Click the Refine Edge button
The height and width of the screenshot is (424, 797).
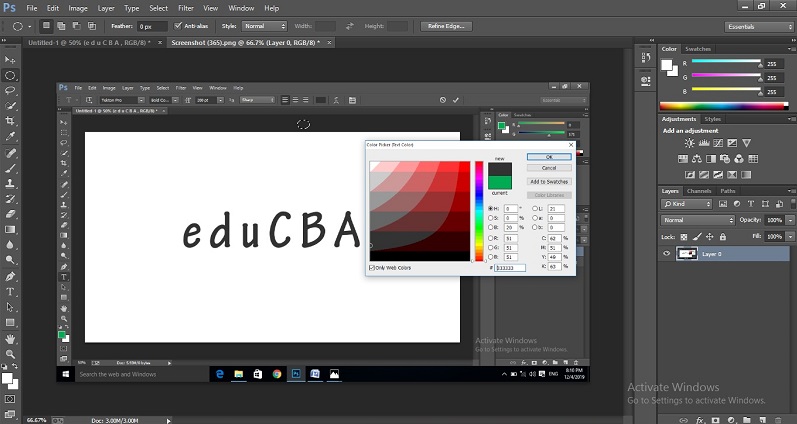pyautogui.click(x=446, y=26)
